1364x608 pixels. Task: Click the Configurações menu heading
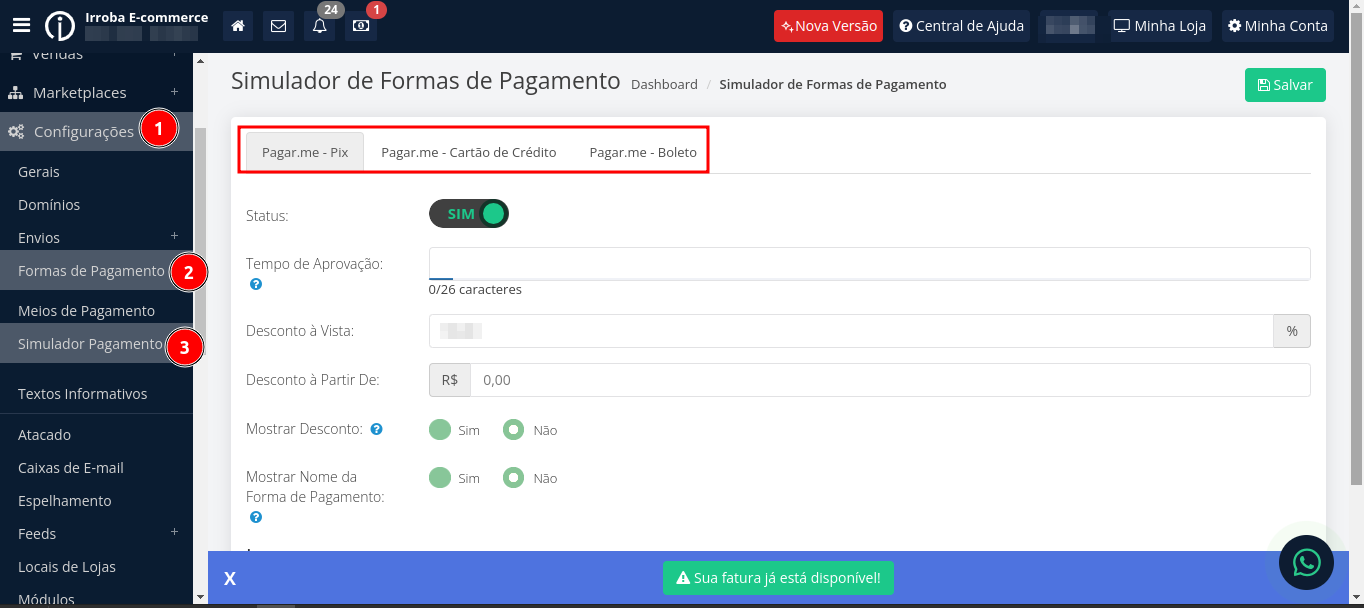84,132
